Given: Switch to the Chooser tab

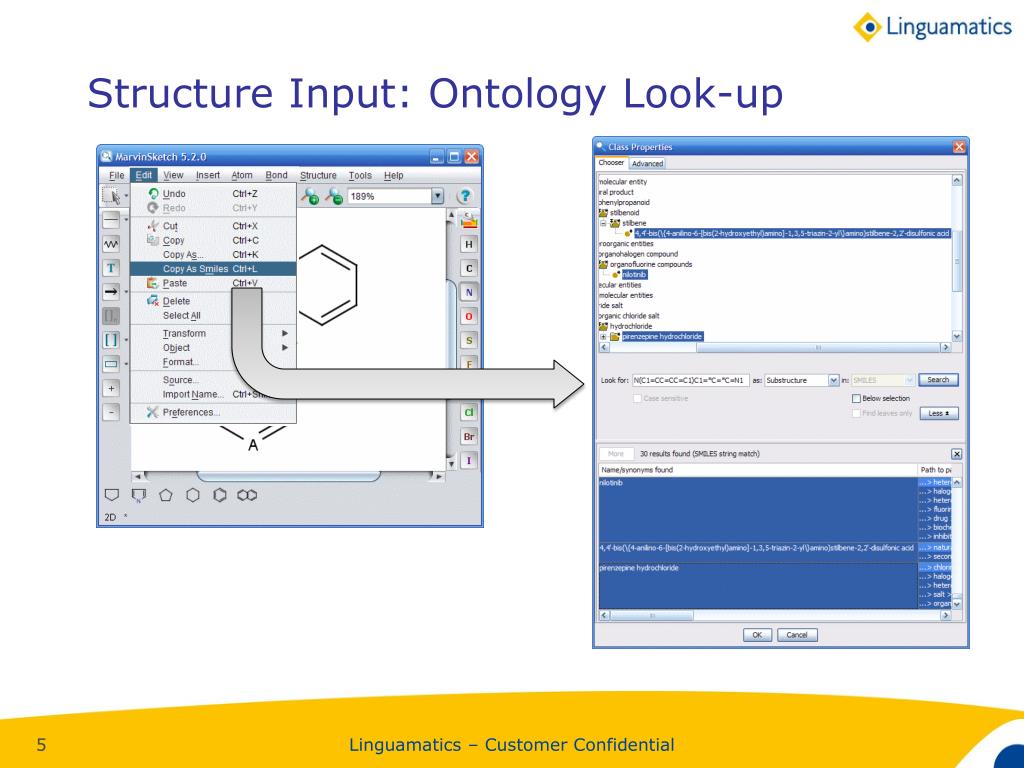Looking at the screenshot, I should (x=611, y=163).
